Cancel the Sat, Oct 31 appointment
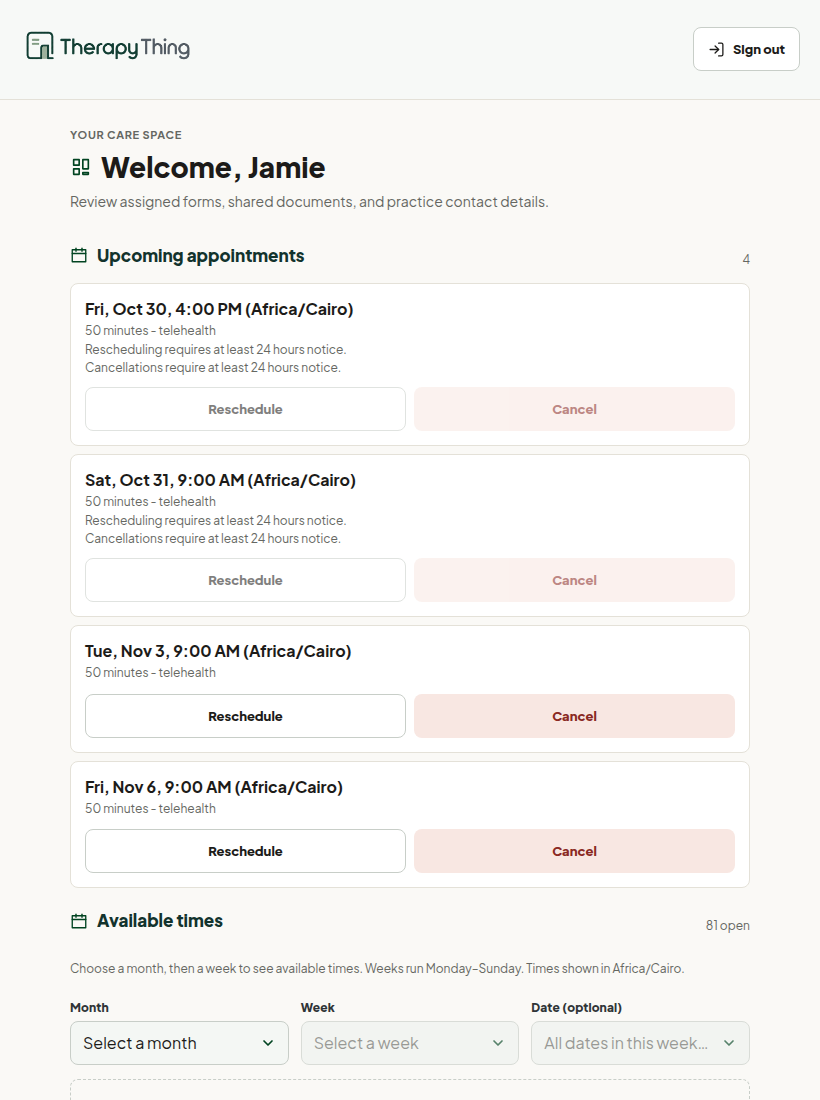Viewport: 820px width, 1100px height. tap(574, 580)
